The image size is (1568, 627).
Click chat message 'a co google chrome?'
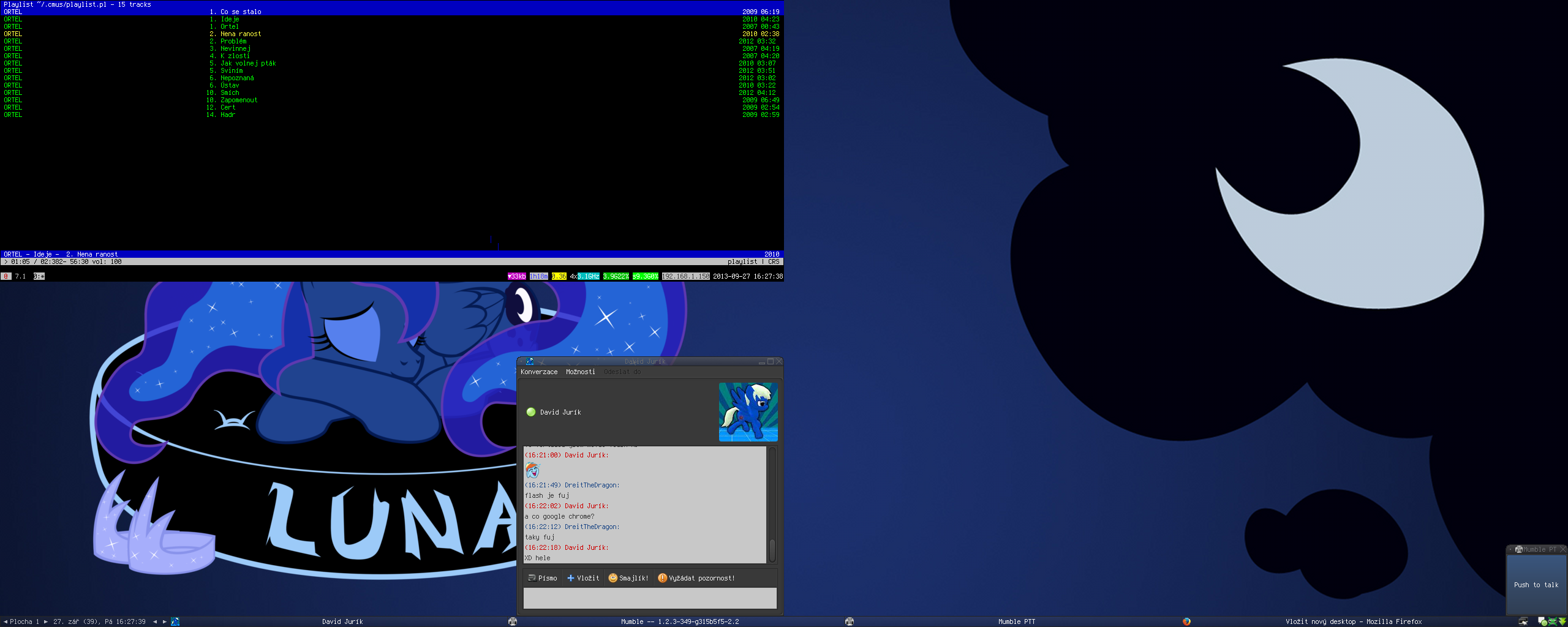click(x=559, y=516)
